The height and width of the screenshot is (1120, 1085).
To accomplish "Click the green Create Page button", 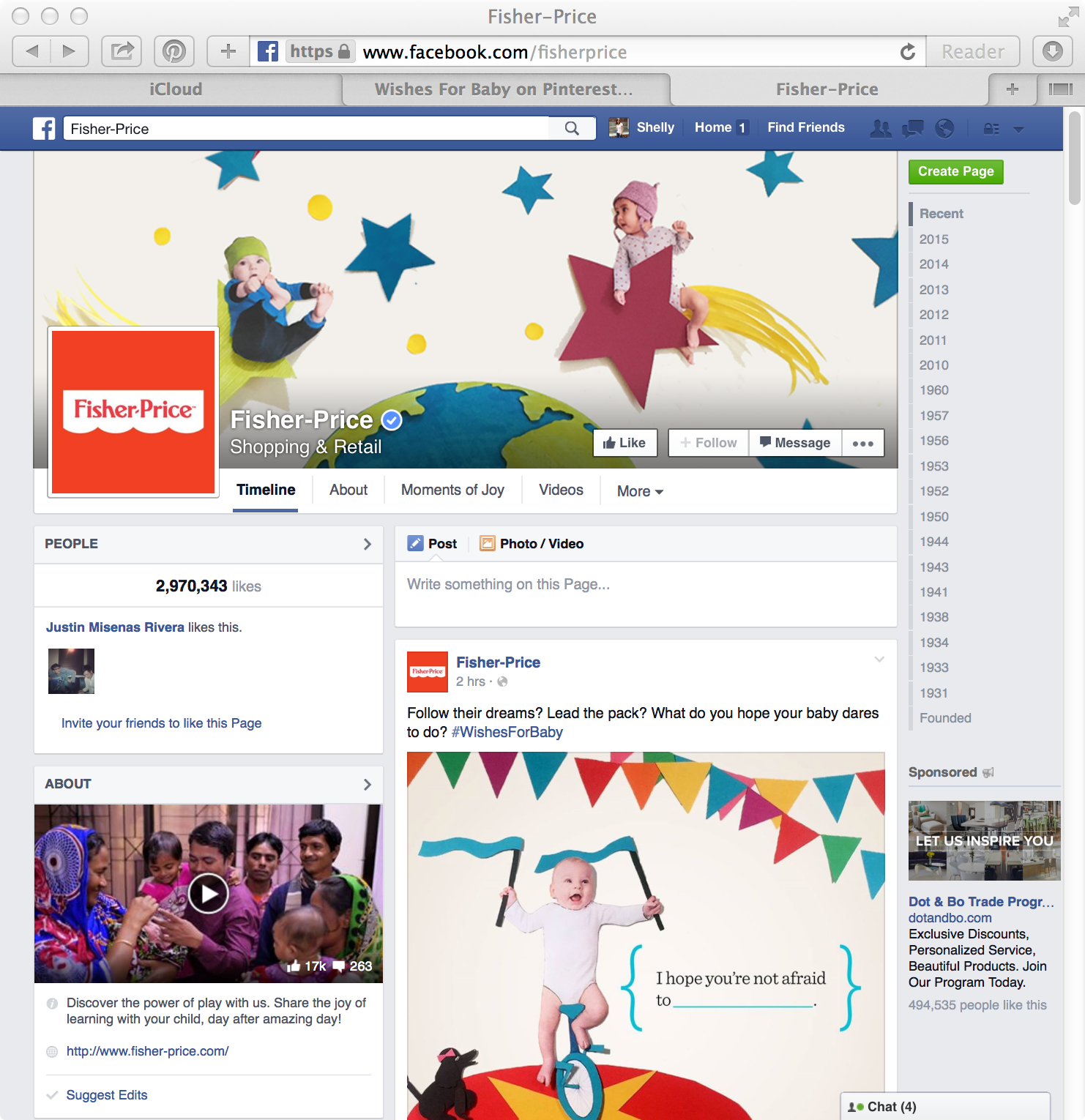I will (956, 171).
